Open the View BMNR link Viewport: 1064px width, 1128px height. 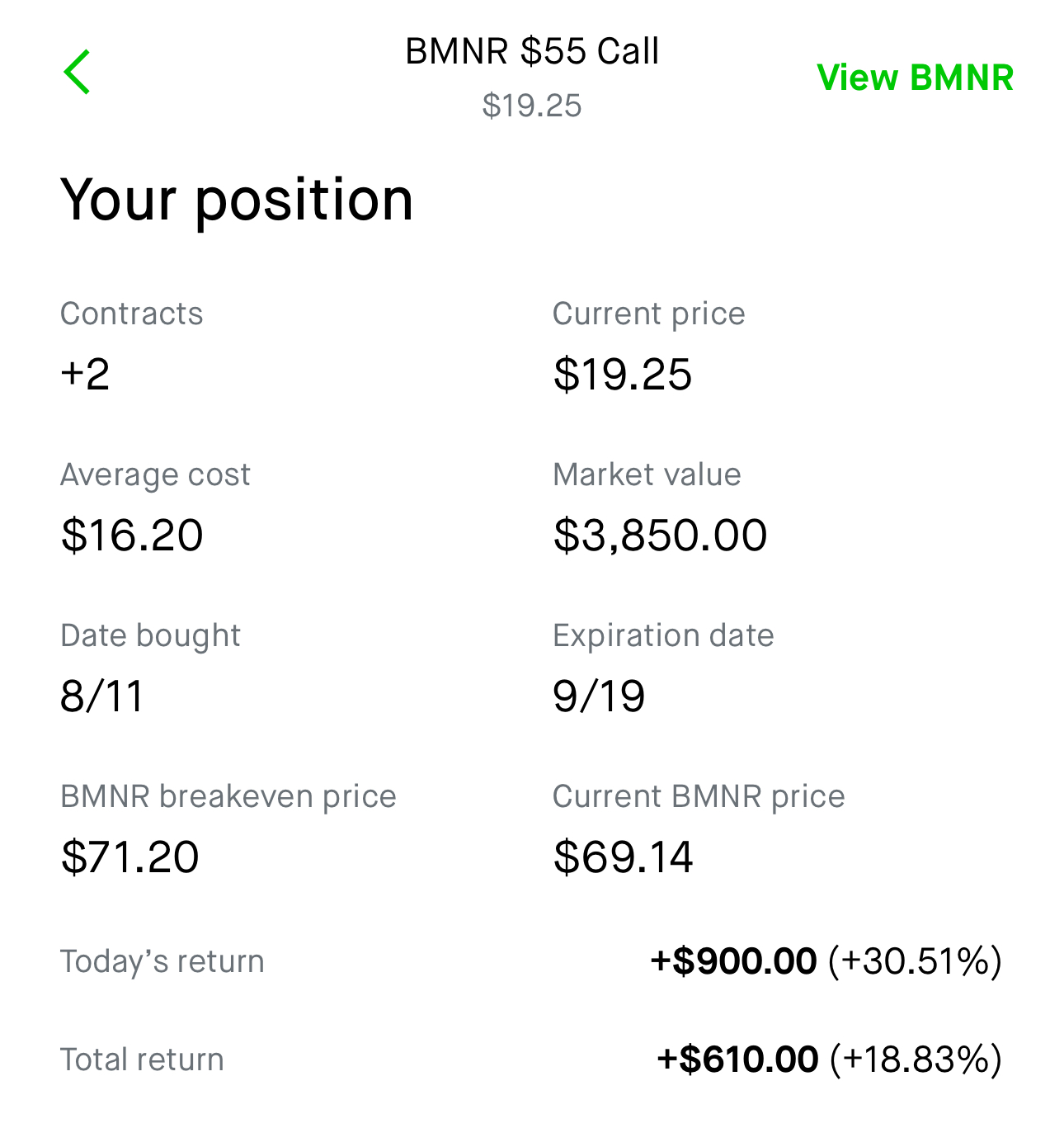click(x=915, y=78)
